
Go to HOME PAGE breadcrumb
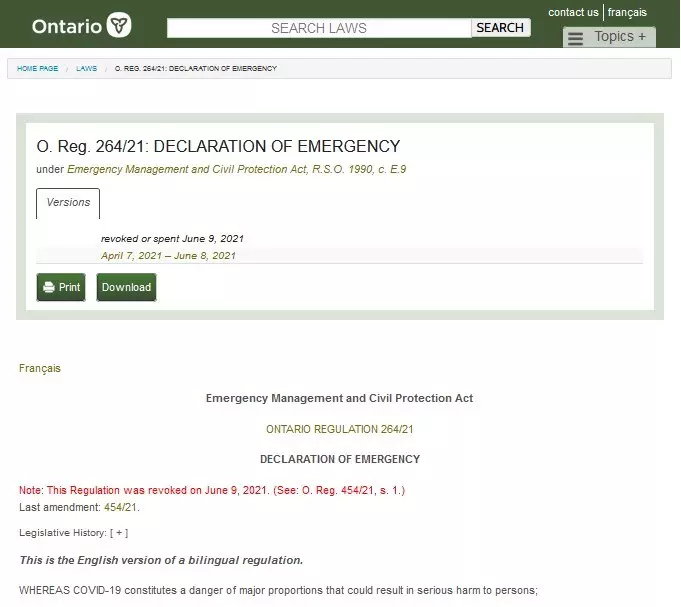click(37, 69)
